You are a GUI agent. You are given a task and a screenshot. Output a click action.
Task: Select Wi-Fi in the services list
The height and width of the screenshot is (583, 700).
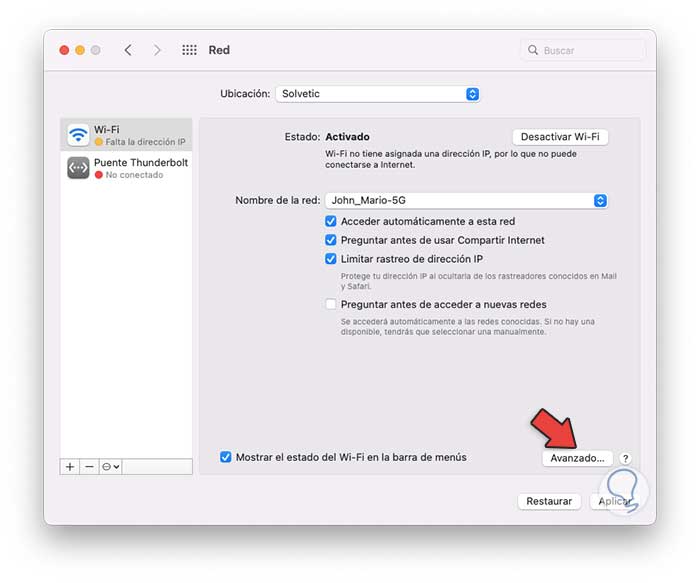point(126,134)
